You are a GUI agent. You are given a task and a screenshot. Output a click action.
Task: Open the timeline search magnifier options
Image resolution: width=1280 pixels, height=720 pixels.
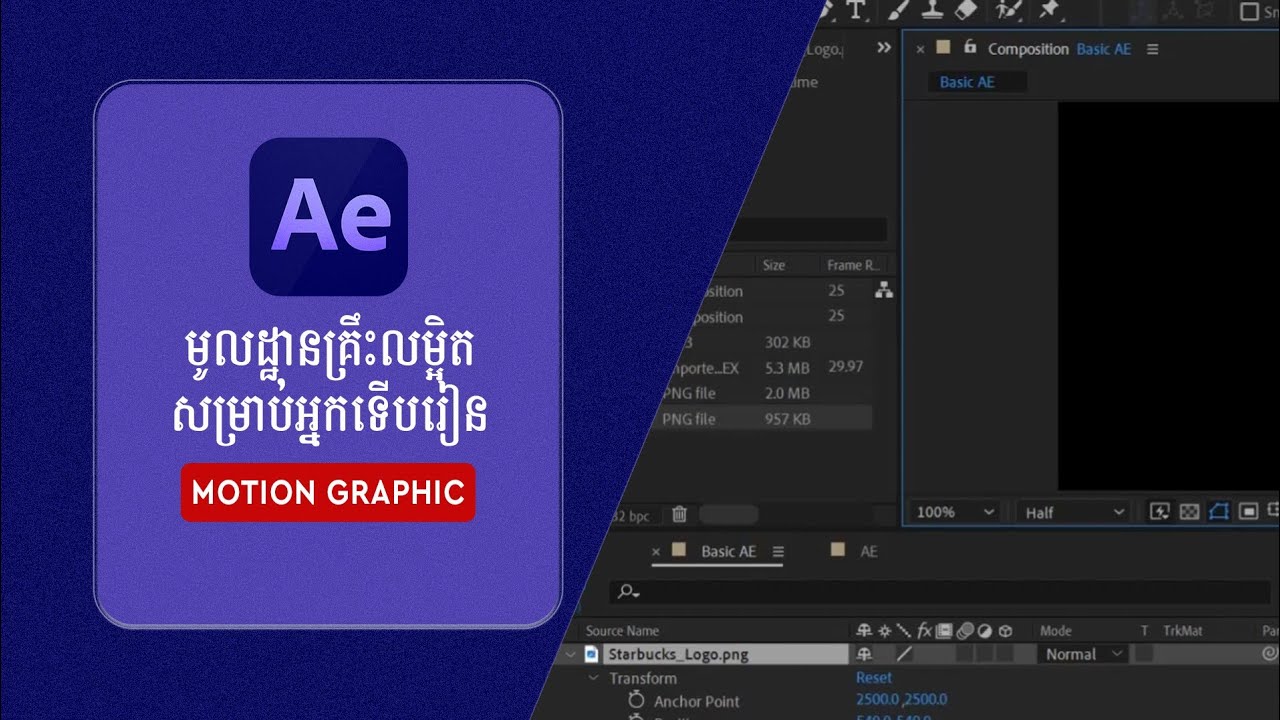pos(628,592)
